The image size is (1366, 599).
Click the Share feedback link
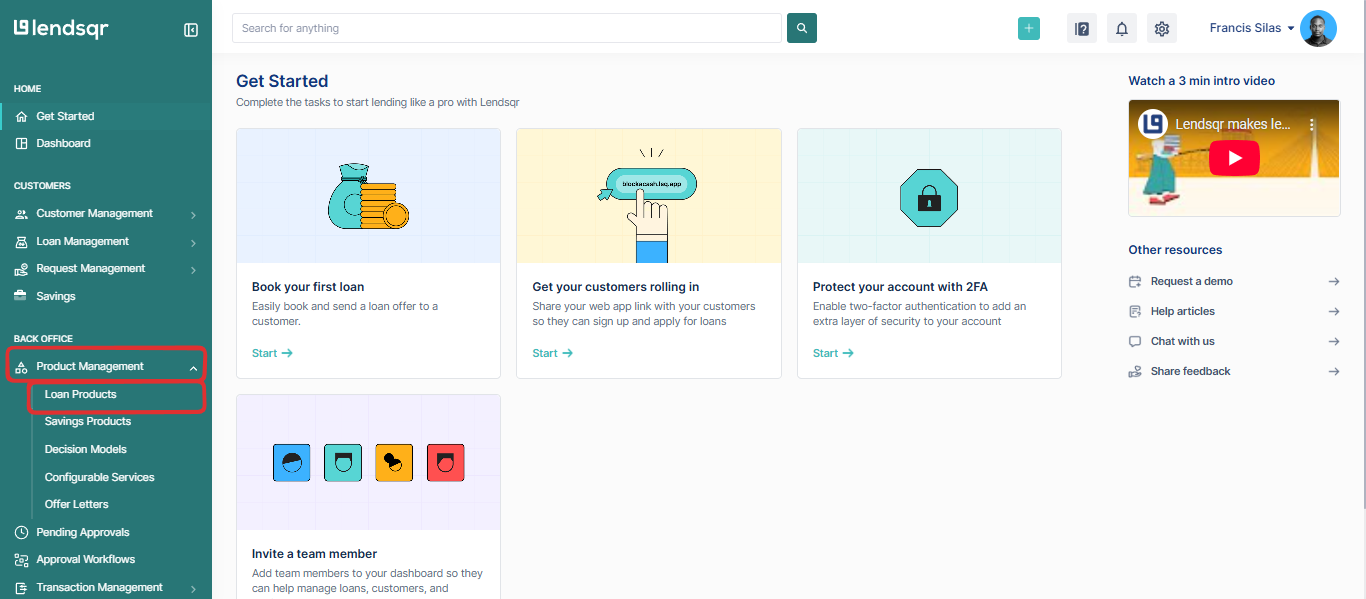[x=1191, y=371]
